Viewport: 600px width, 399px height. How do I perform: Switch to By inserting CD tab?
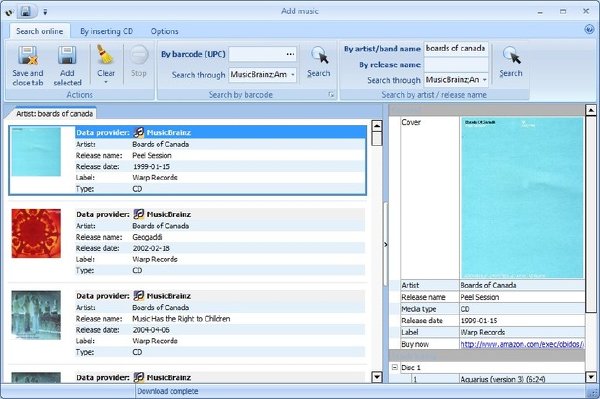pyautogui.click(x=106, y=31)
